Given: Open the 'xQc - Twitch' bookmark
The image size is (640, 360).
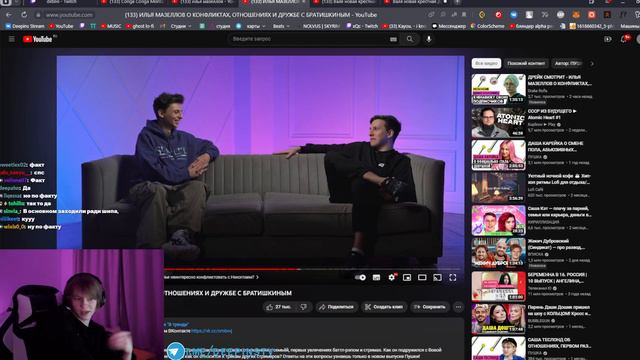Looking at the screenshot, I should (362, 26).
